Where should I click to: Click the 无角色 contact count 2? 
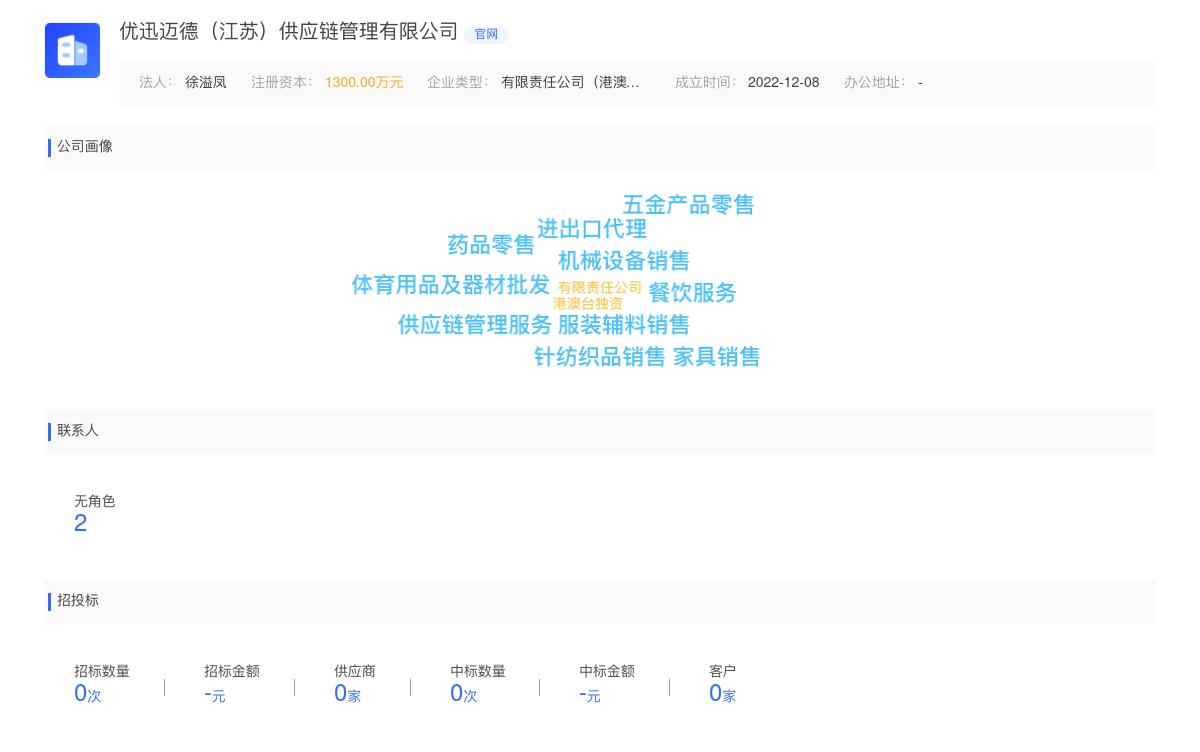click(x=81, y=523)
